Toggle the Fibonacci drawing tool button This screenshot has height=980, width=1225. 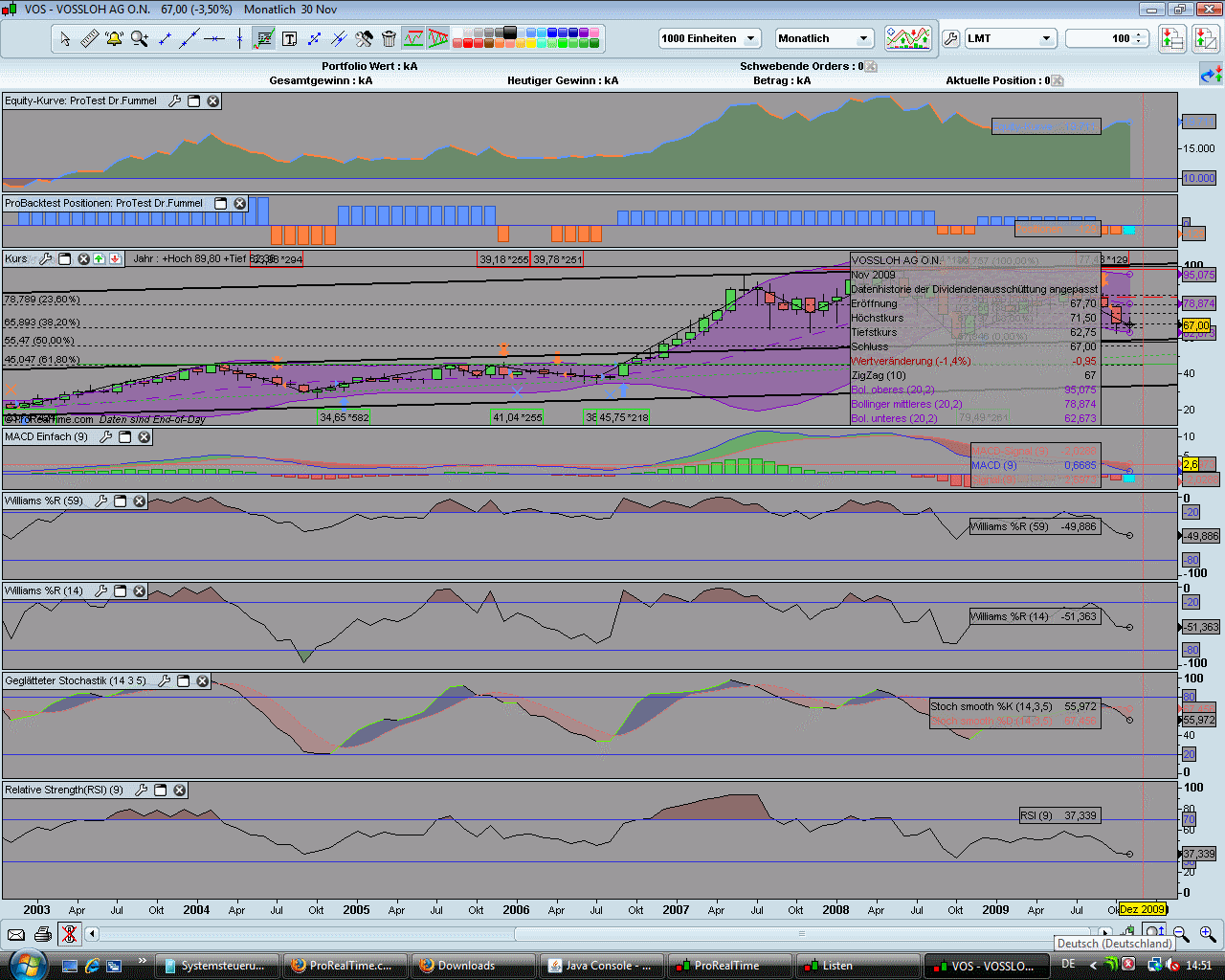click(264, 39)
